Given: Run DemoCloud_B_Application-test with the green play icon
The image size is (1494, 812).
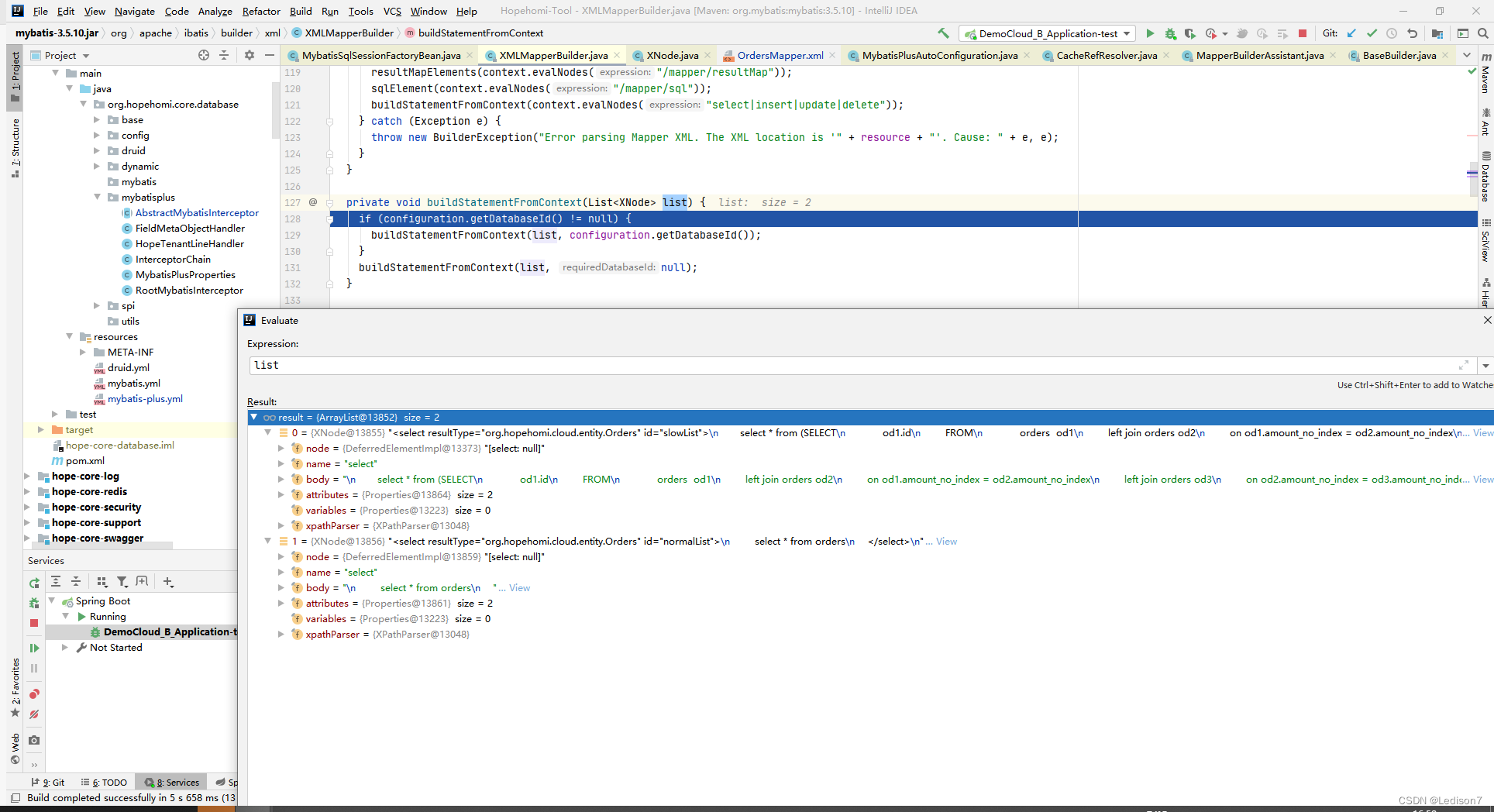Looking at the screenshot, I should [1150, 33].
